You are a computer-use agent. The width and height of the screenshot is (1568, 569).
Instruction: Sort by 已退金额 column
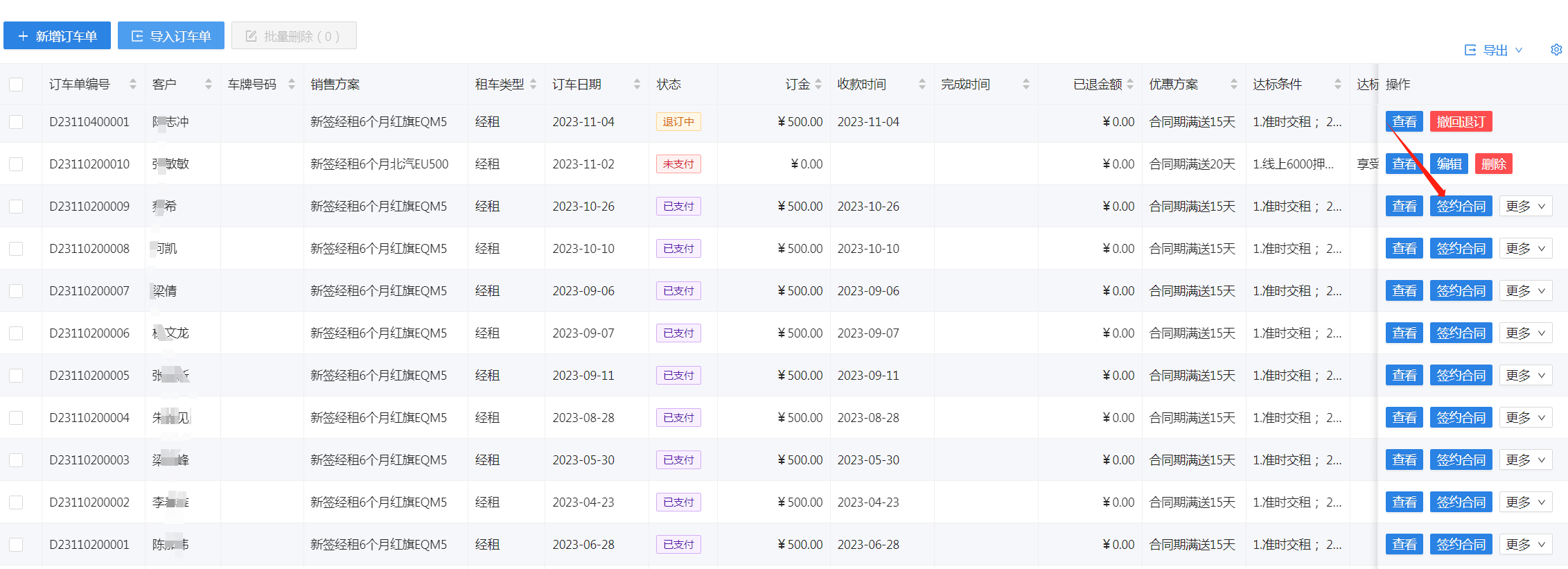click(1130, 84)
